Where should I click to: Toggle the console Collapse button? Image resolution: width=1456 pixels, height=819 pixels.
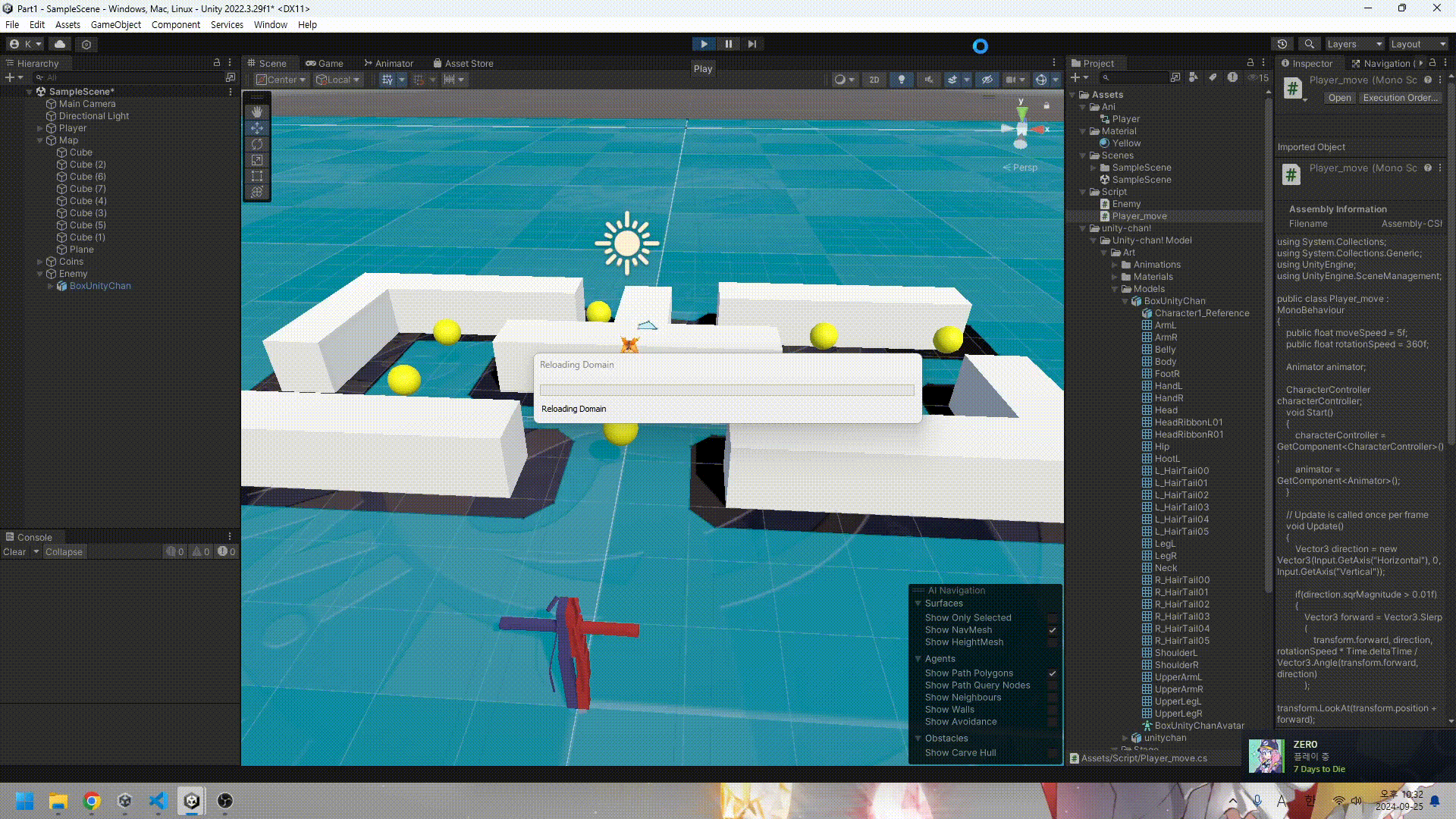[64, 552]
